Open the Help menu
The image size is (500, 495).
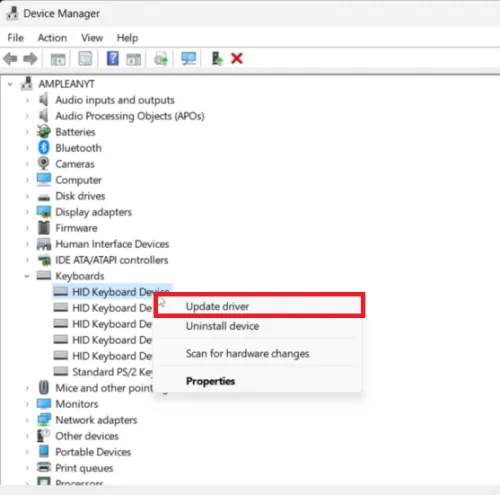pos(127,38)
